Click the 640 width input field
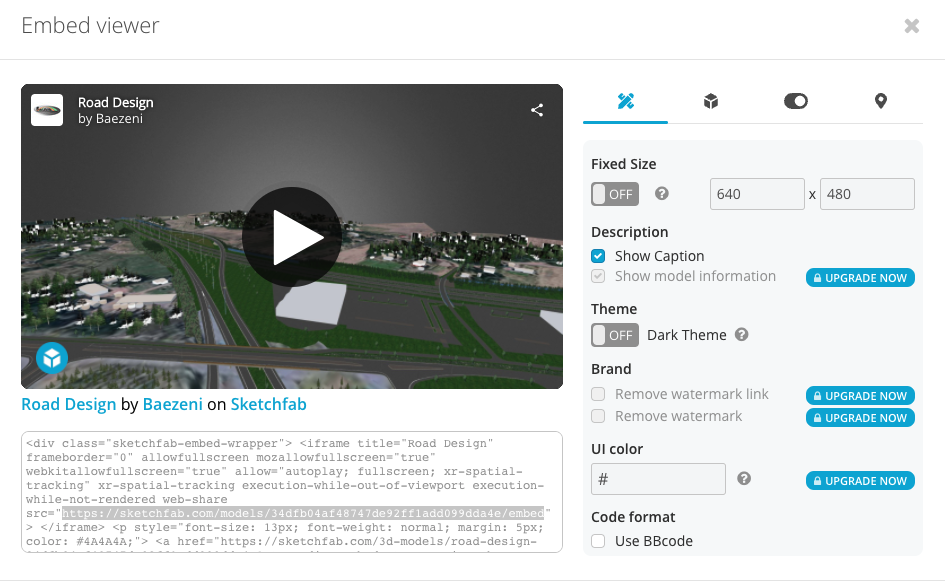 tap(757, 194)
